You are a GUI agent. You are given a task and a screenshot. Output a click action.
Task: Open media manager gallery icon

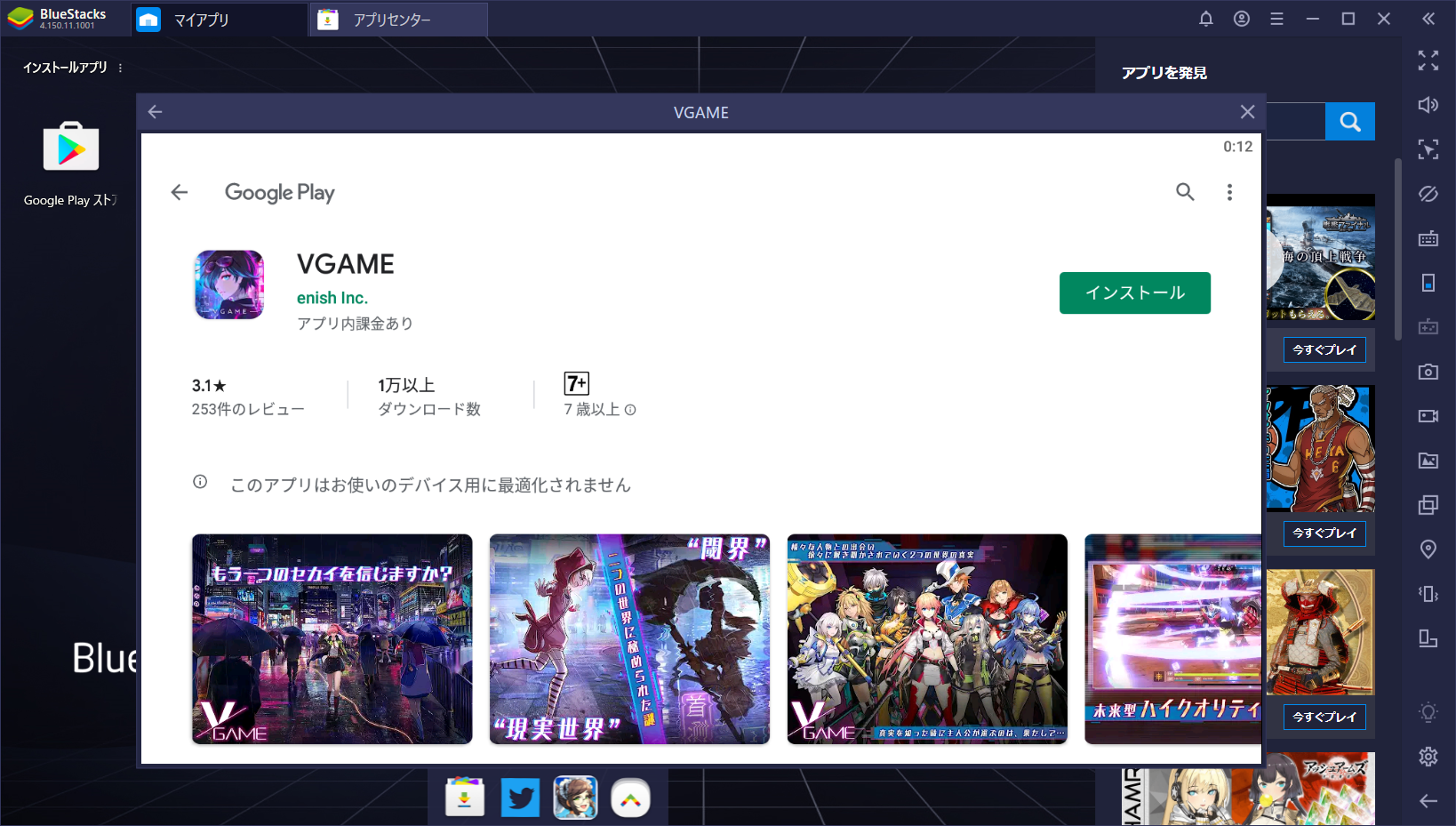(x=1428, y=461)
